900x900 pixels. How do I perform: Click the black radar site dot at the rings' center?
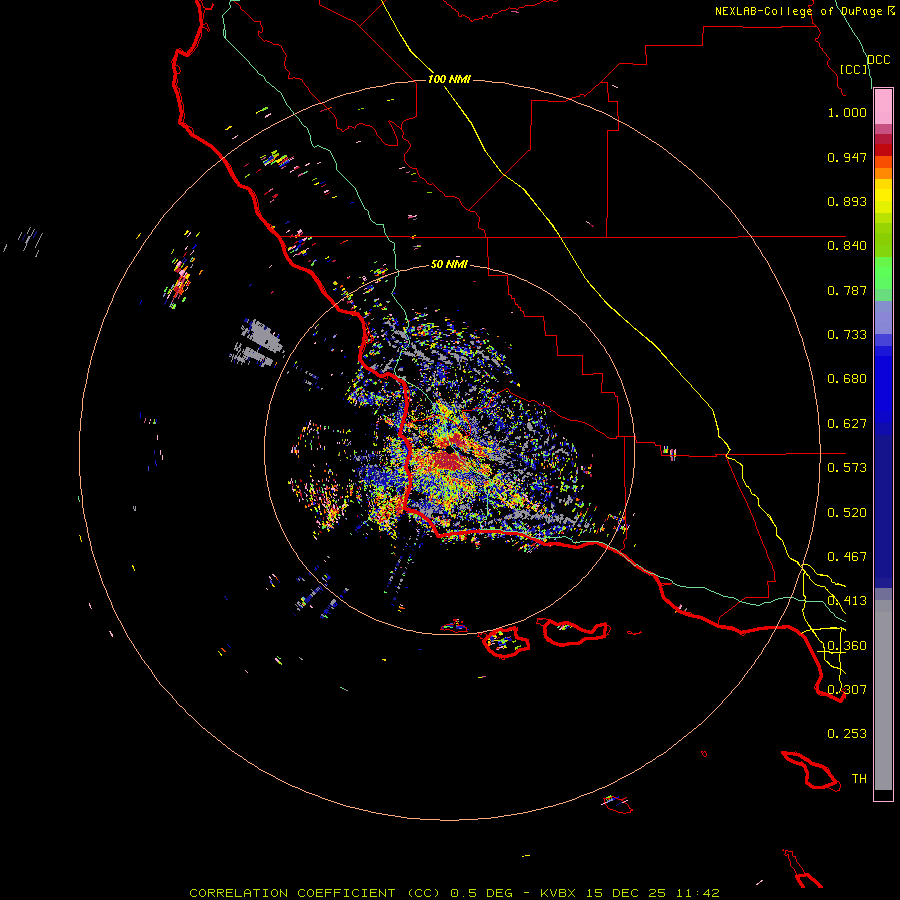pos(449,450)
